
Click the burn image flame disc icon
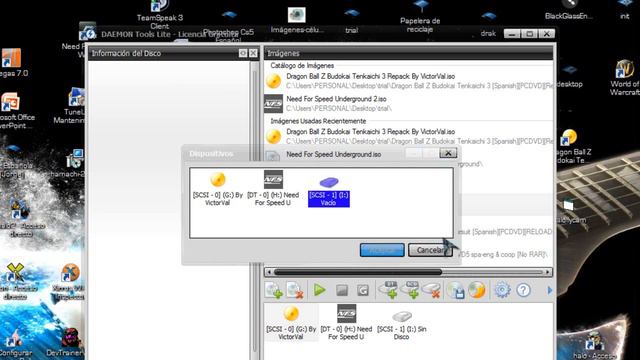click(x=477, y=290)
